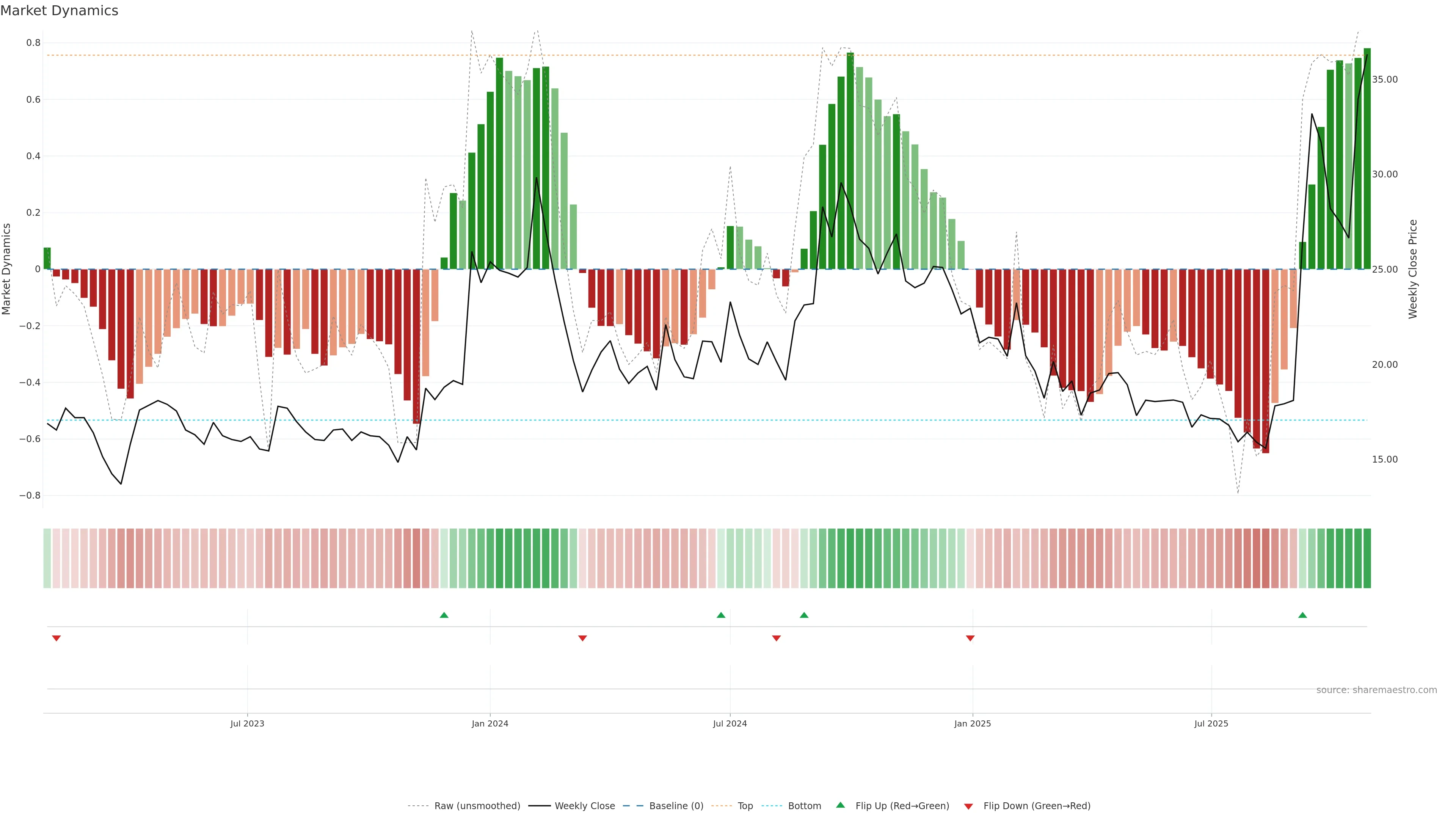This screenshot has width=1456, height=819.
Task: Click the last green flip-up marker in late 2025
Action: pos(1302,615)
